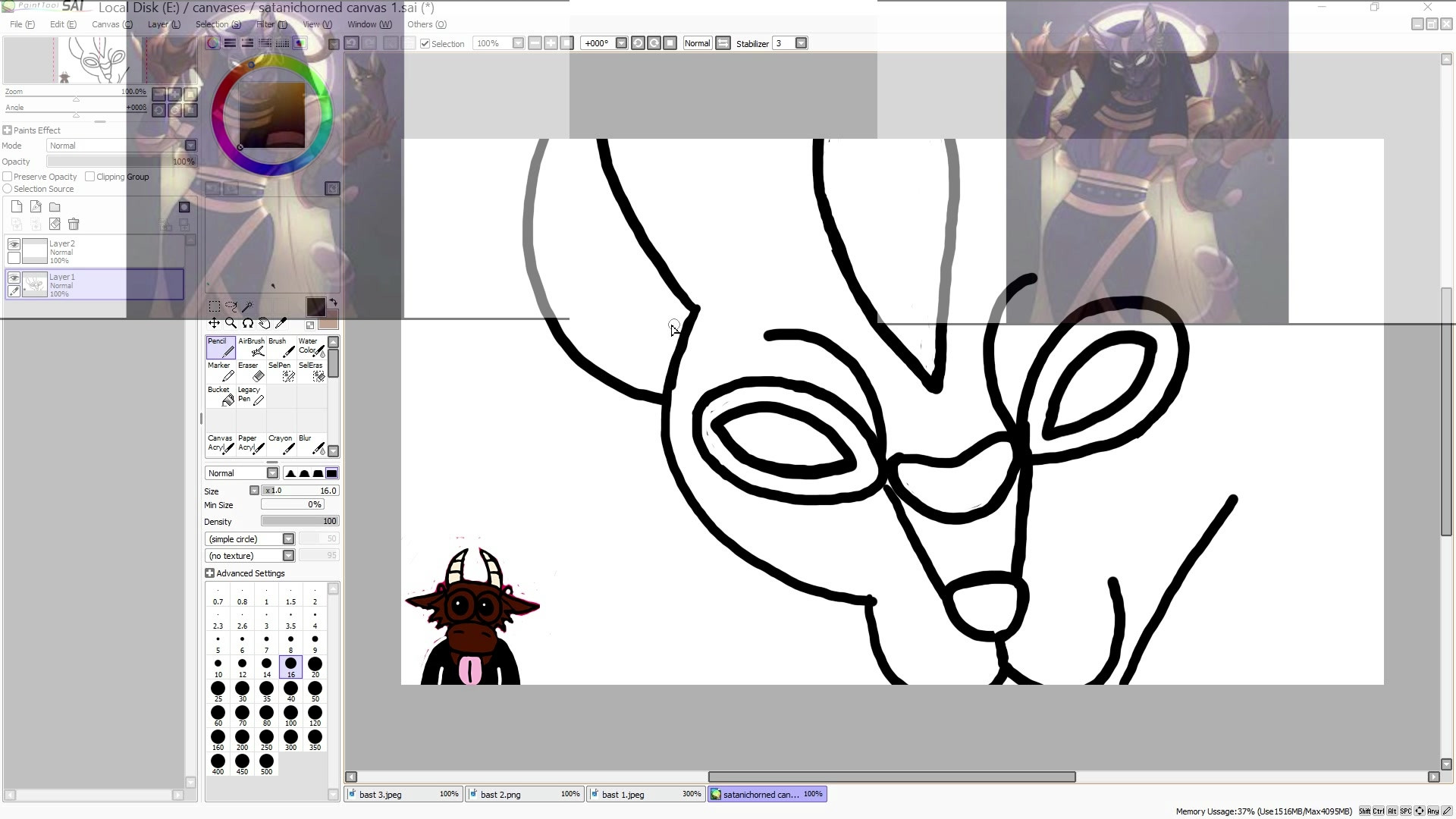The height and width of the screenshot is (819, 1456).
Task: Select the SelPen tool
Action: tap(281, 371)
